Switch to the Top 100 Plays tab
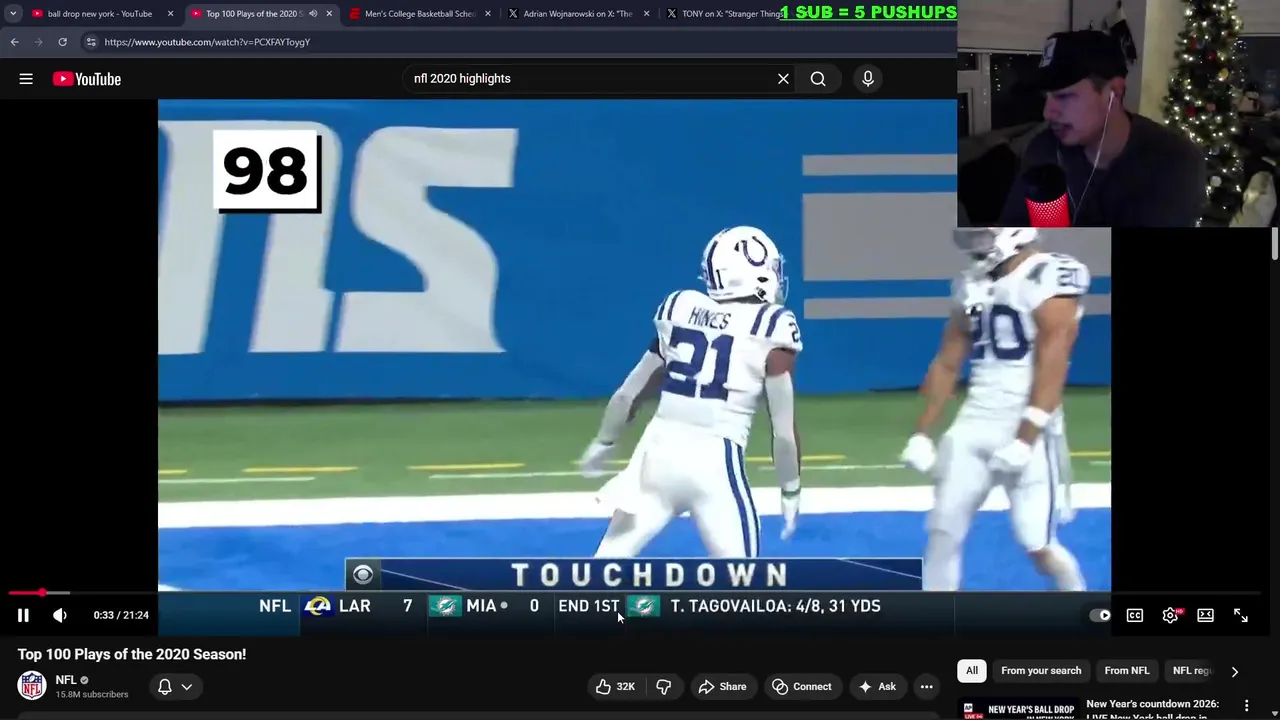This screenshot has height=720, width=1280. [x=255, y=14]
